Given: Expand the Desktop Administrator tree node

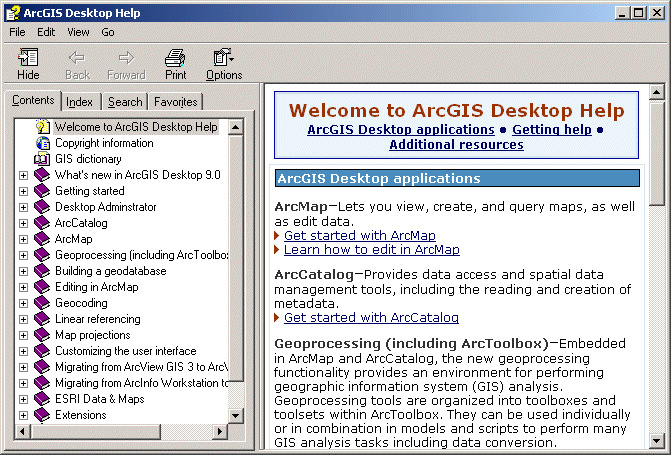Looking at the screenshot, I should coord(24,207).
